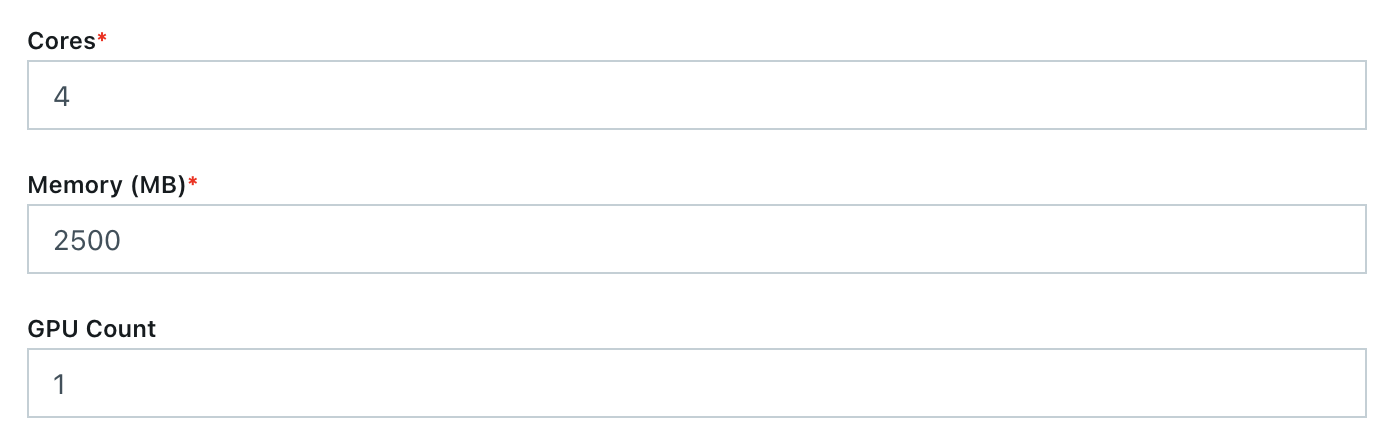Click the word Count in the label

pyautogui.click(x=122, y=328)
